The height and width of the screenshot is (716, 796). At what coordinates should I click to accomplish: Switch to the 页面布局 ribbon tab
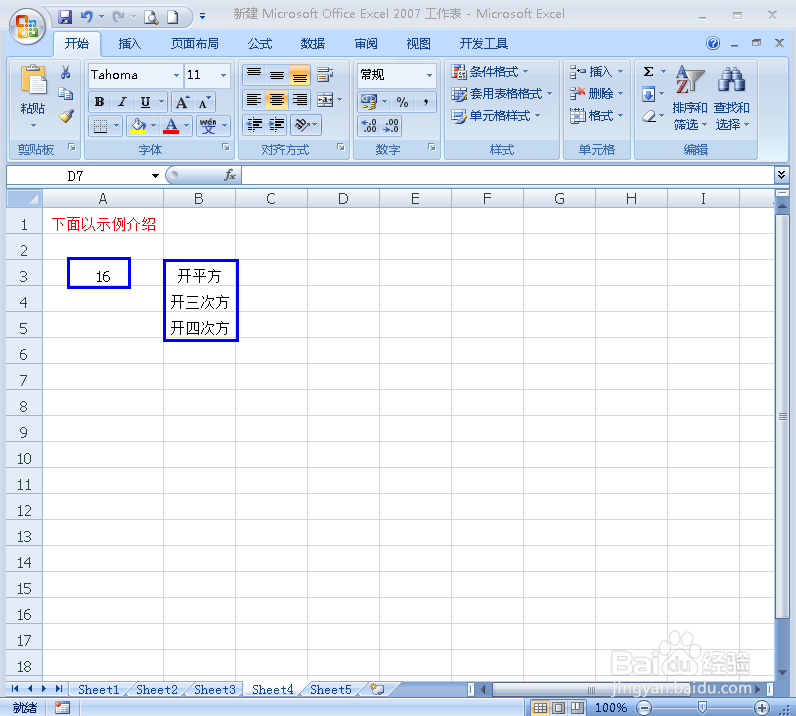(x=194, y=44)
